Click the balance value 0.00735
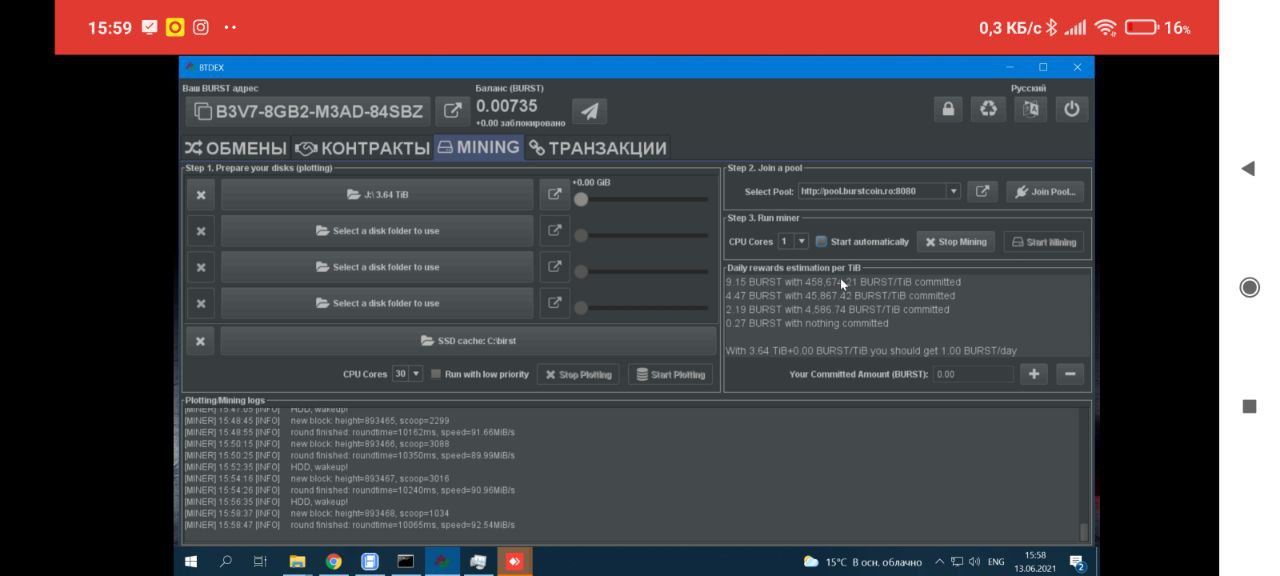This screenshot has width=1280, height=576. (x=506, y=105)
